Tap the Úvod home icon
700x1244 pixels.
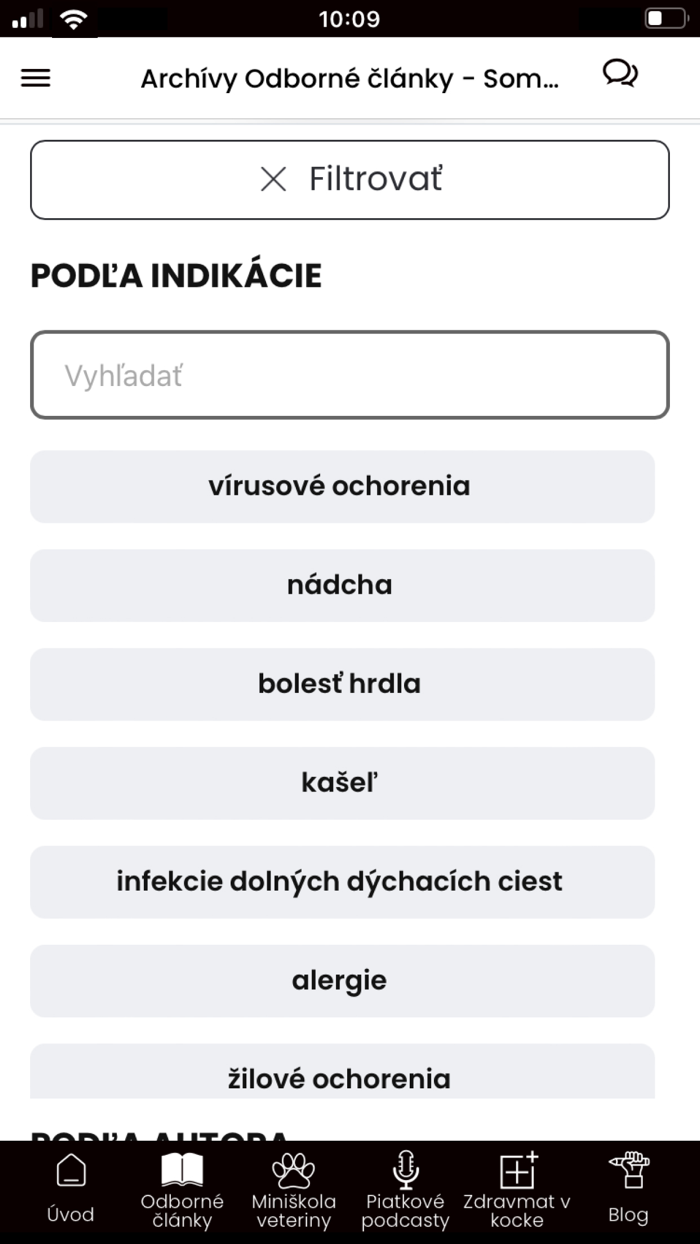pyautogui.click(x=70, y=1170)
